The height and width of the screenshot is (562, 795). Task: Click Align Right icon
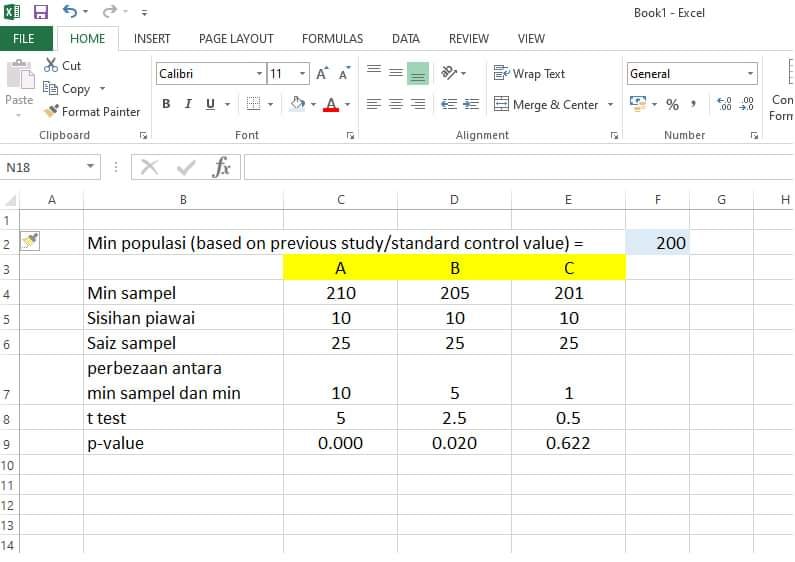(418, 104)
